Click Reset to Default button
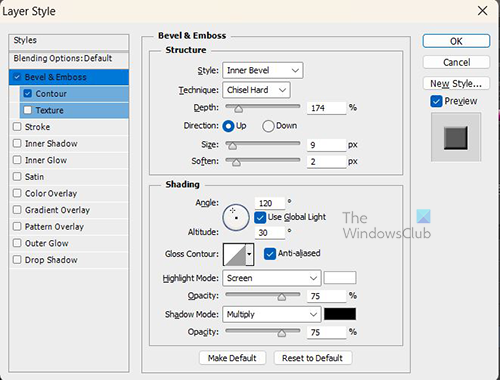The height and width of the screenshot is (380, 500). point(313,358)
